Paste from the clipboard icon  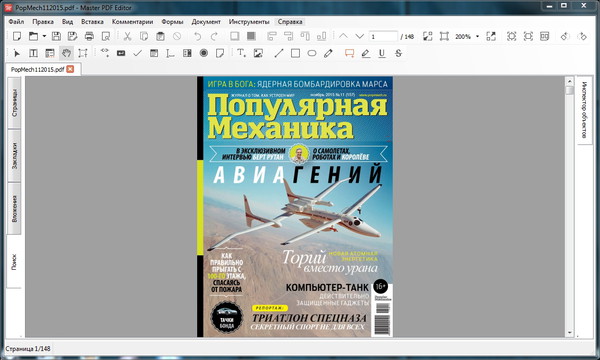pyautogui.click(x=160, y=36)
